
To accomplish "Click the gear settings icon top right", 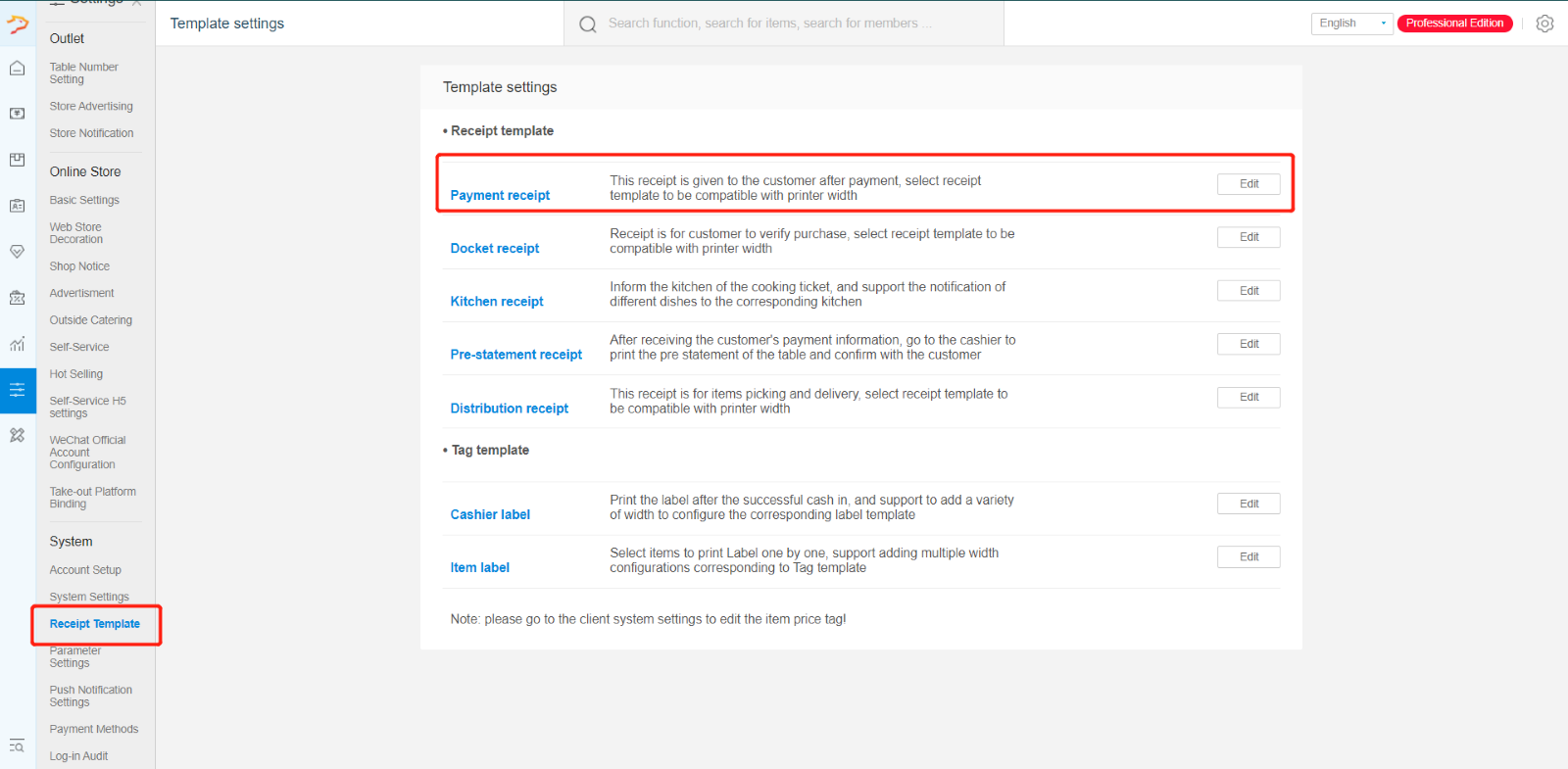I will [x=1544, y=24].
